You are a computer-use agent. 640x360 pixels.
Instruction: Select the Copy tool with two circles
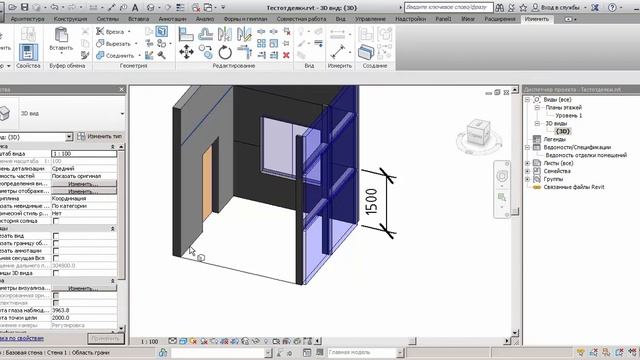[x=205, y=52]
